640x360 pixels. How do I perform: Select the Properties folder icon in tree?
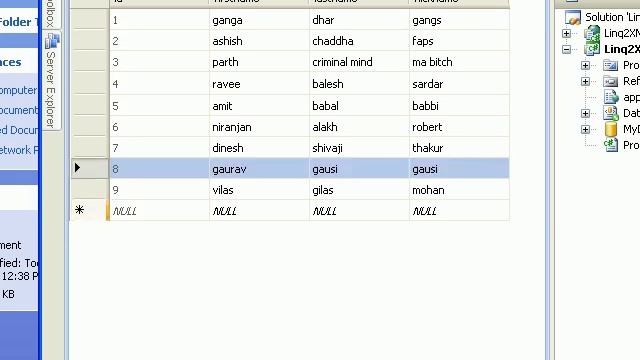tap(611, 65)
